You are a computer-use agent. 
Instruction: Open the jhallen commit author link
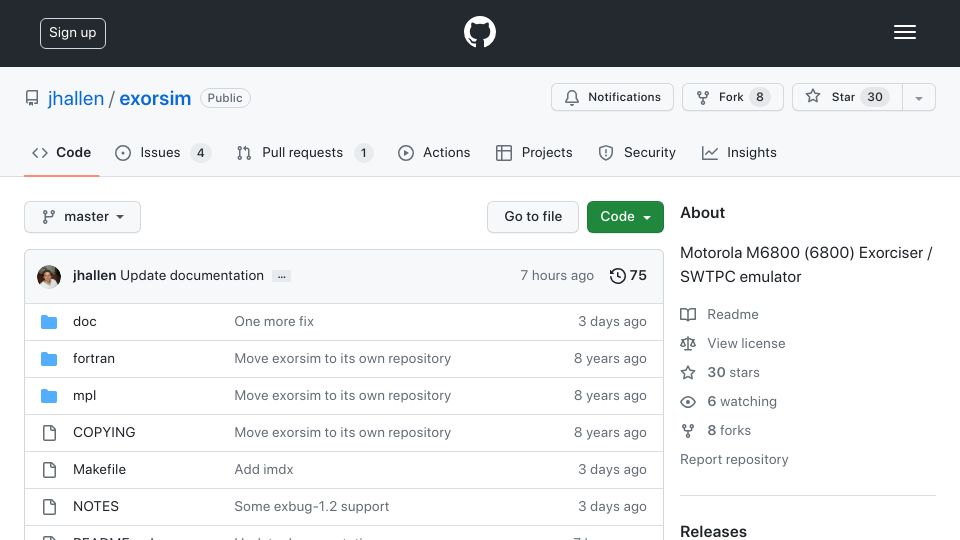(x=94, y=276)
